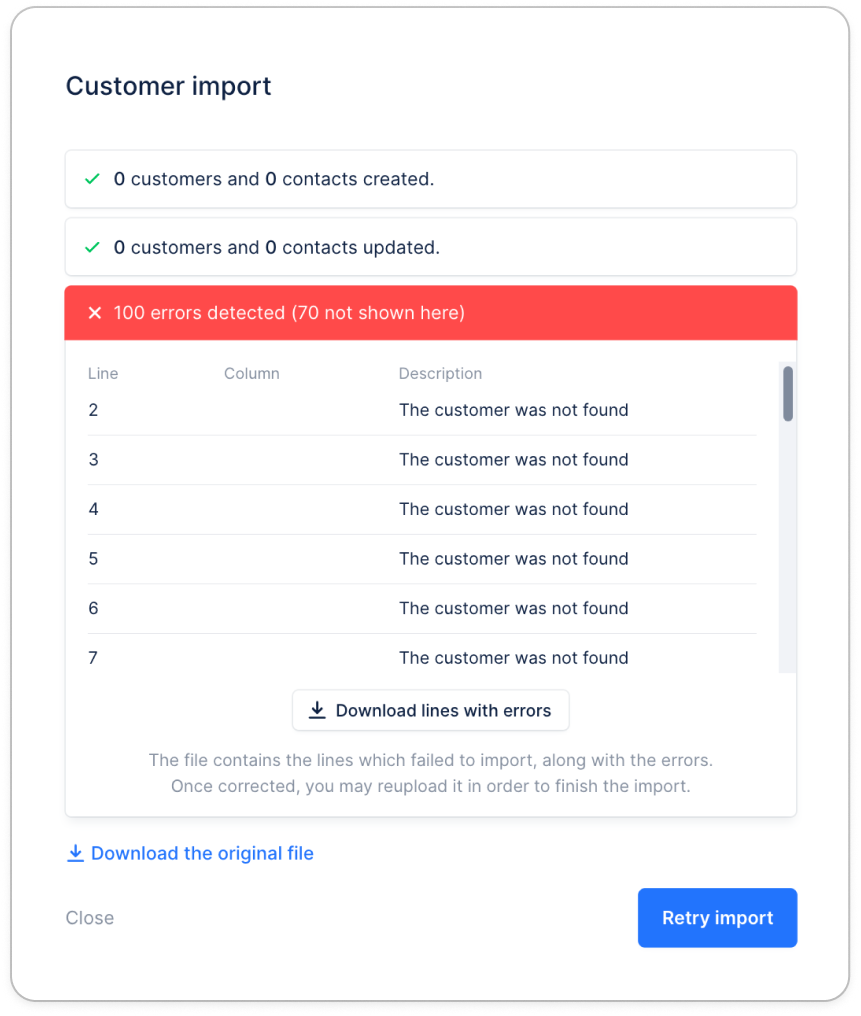Click download icon beside original file link
Screen dimensions: 861x1016
75,853
